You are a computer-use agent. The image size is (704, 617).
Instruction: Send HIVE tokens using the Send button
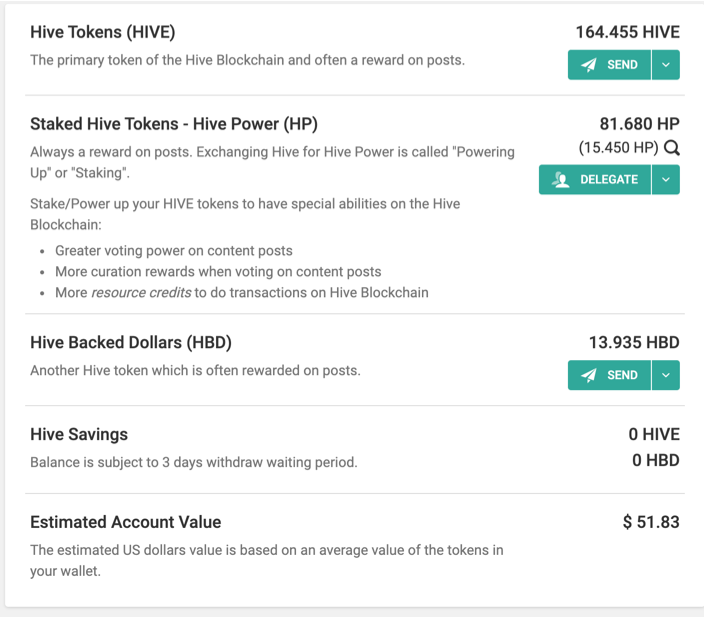click(x=609, y=65)
